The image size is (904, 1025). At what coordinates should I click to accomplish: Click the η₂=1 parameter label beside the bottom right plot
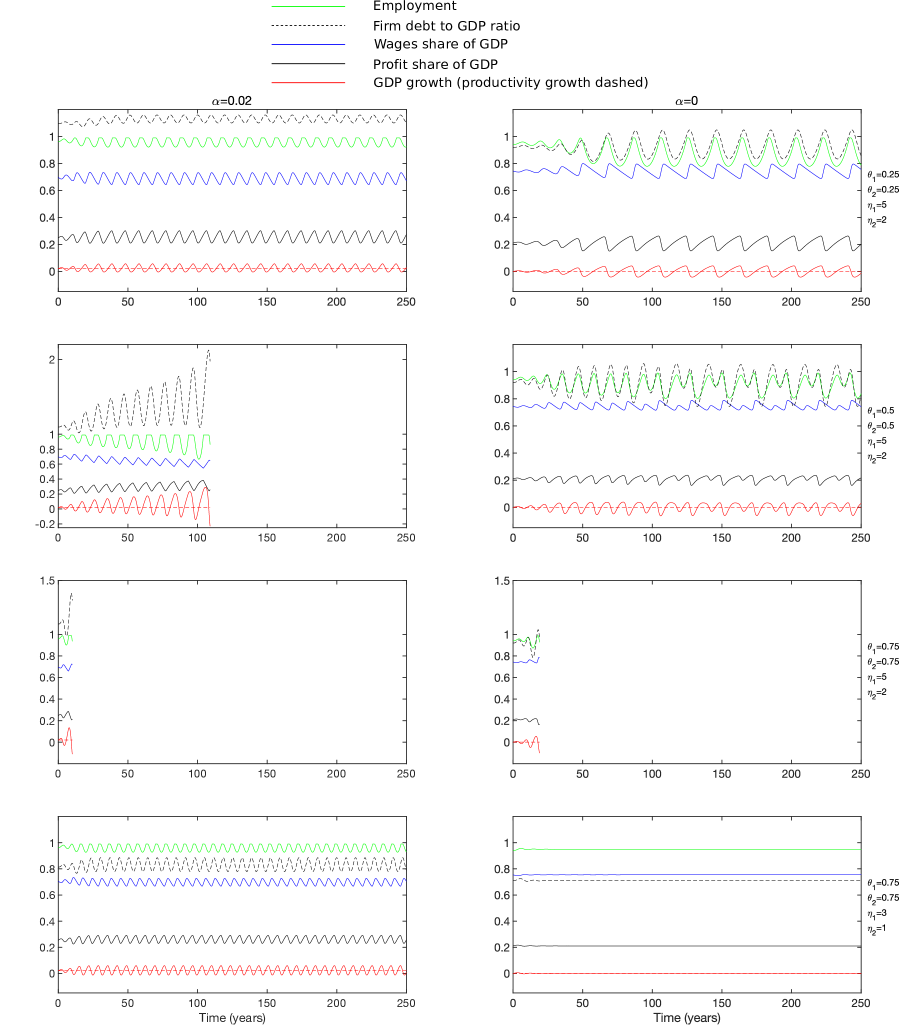(x=877, y=928)
